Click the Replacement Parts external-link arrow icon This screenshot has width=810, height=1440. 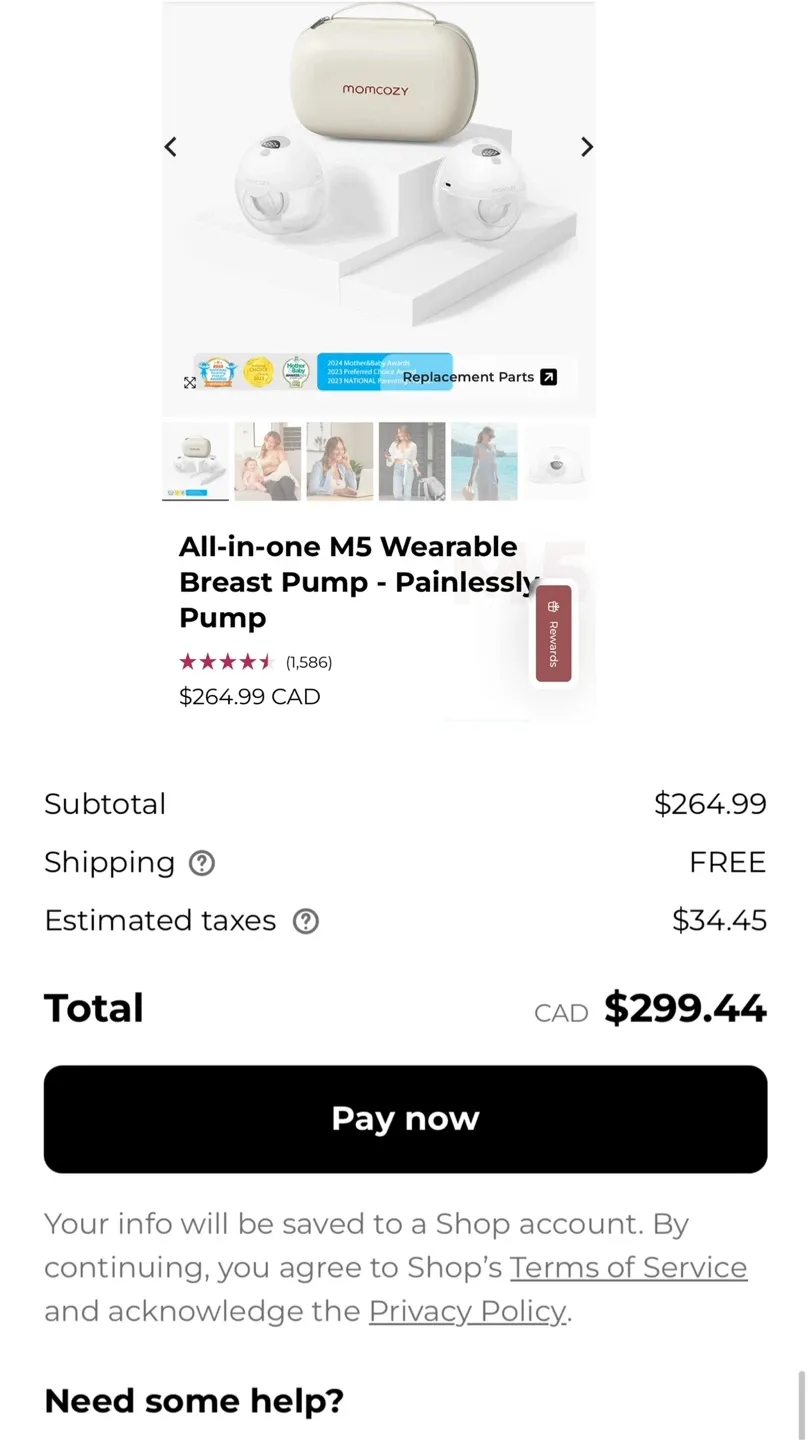547,377
